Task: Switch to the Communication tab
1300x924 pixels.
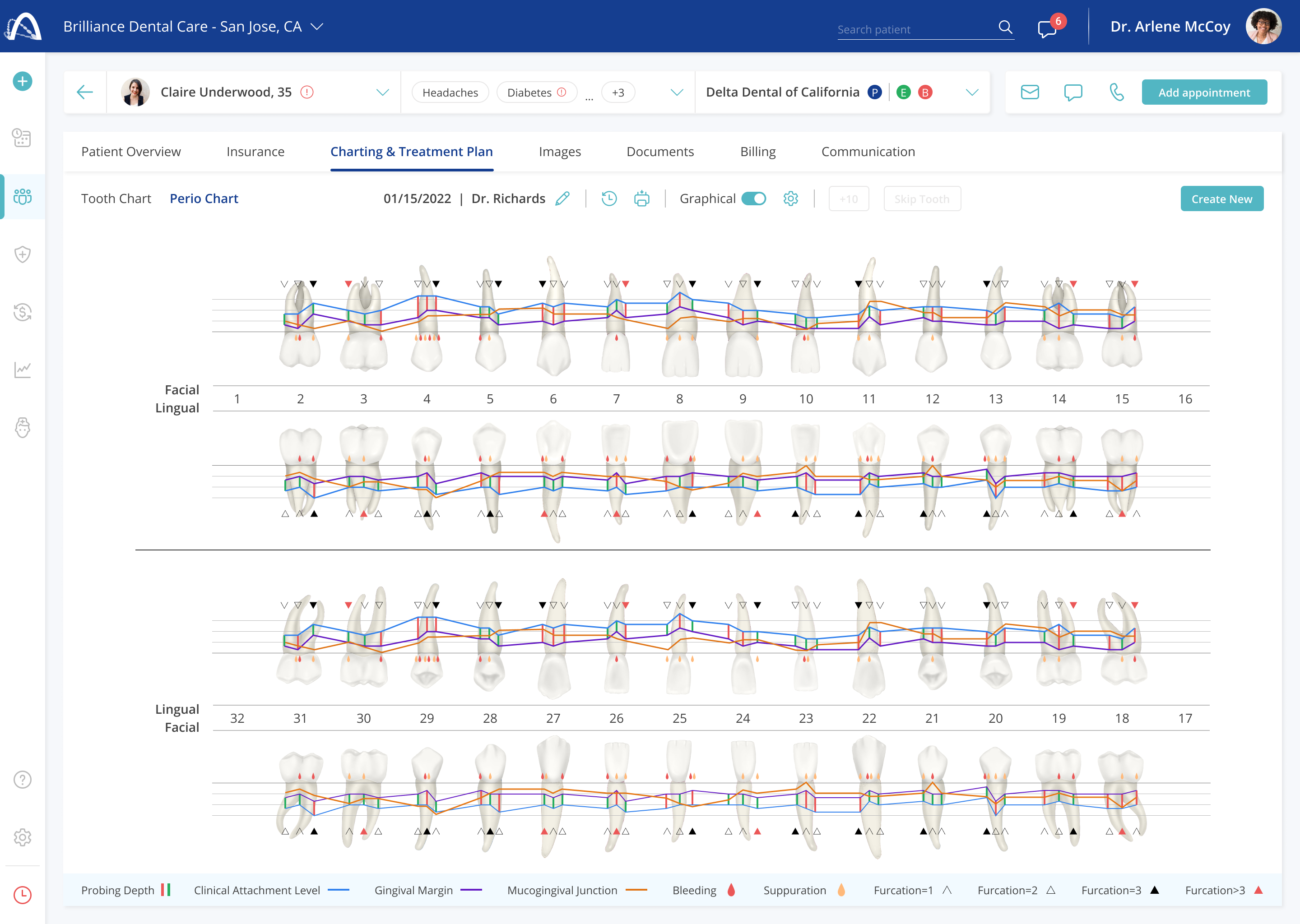Action: coord(868,152)
